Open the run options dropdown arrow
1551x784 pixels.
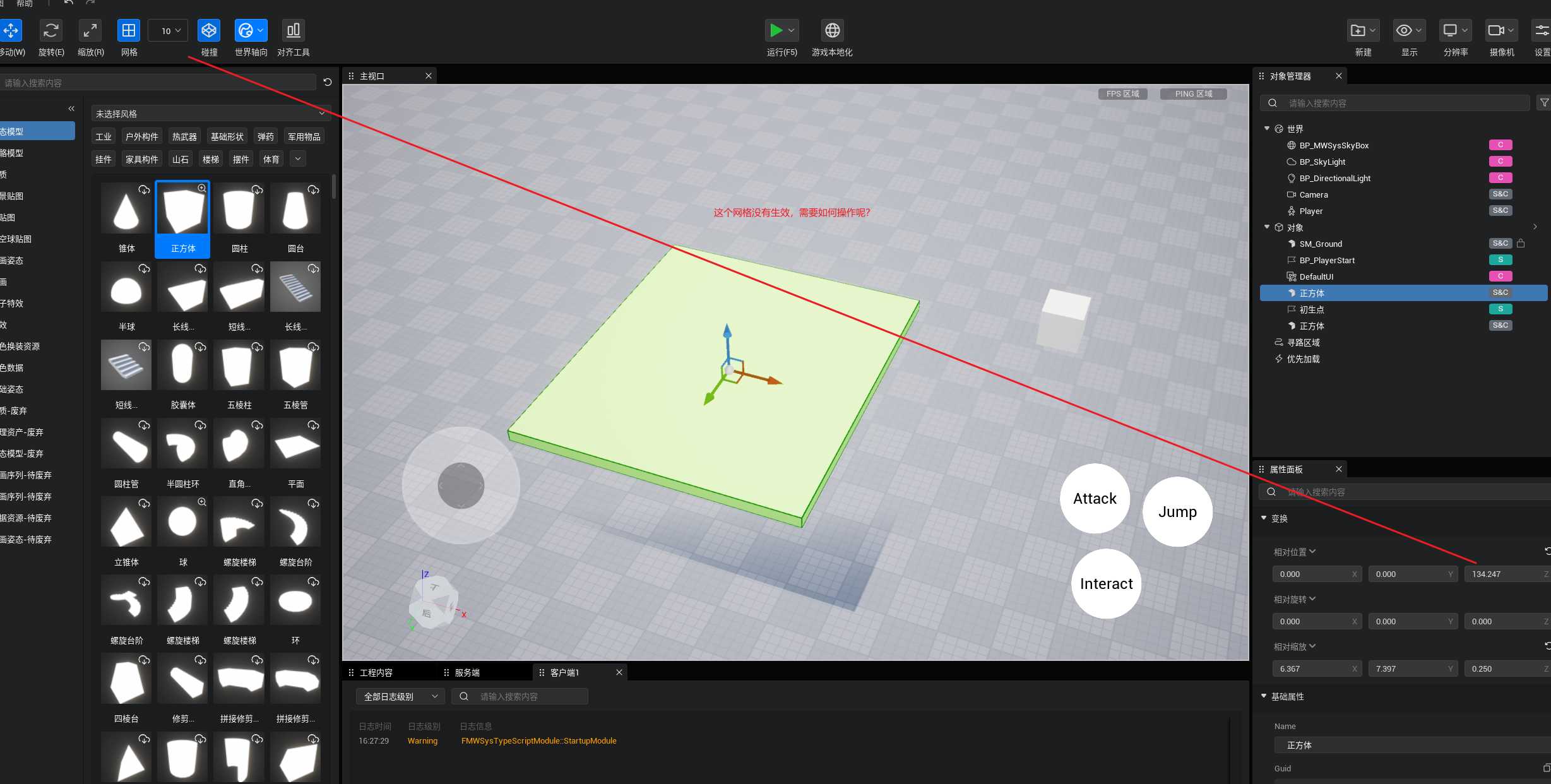[x=792, y=30]
